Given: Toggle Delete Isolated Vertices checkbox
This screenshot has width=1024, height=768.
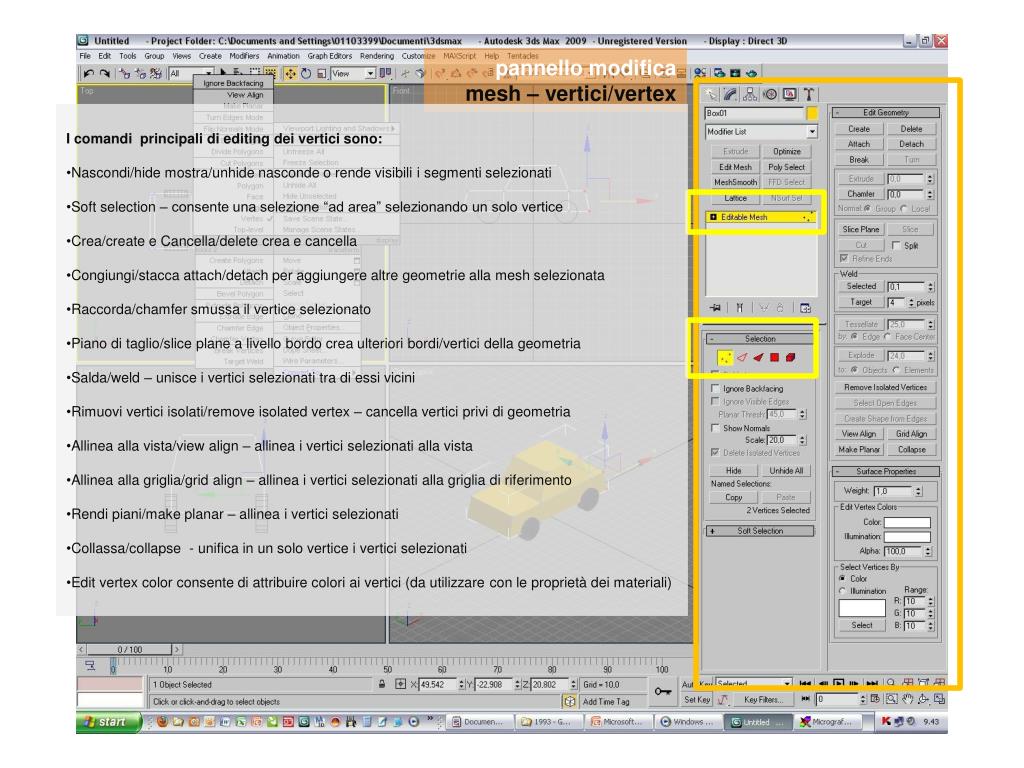Looking at the screenshot, I should click(715, 453).
